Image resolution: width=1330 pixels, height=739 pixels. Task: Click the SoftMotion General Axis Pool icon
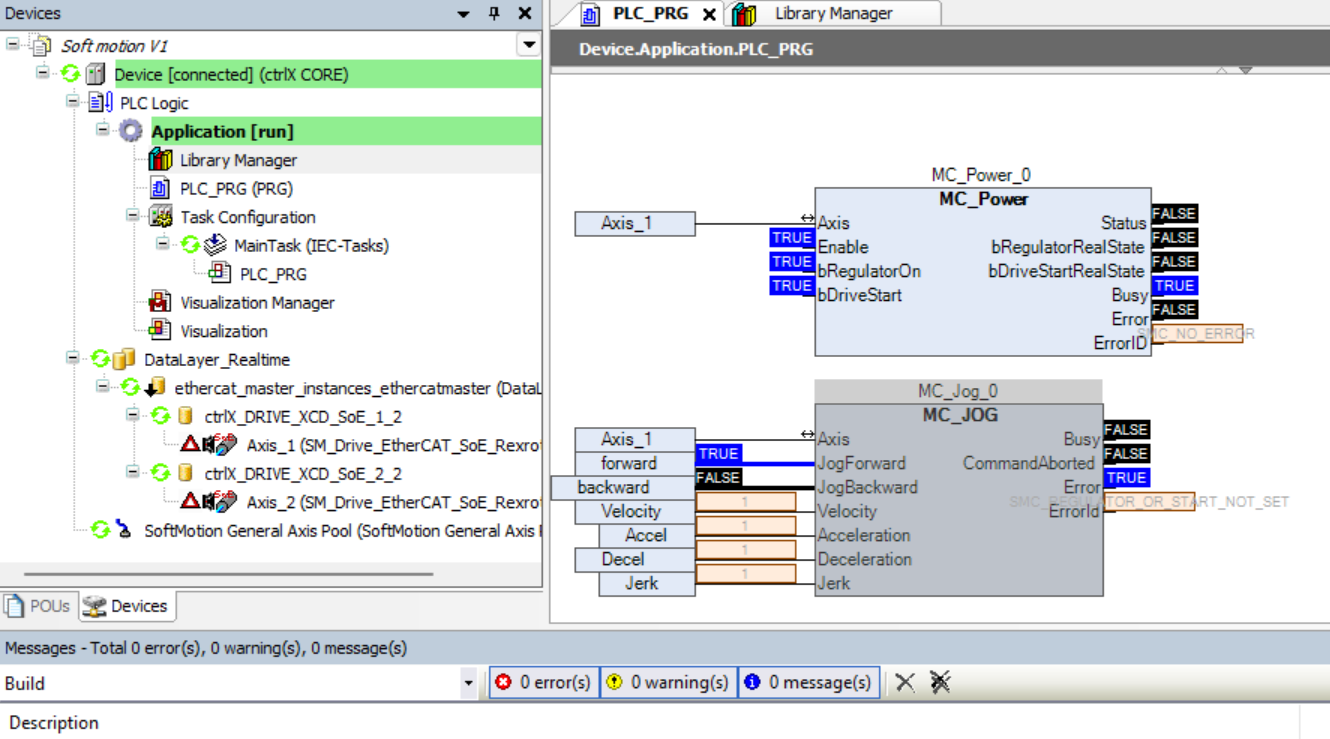coord(123,530)
